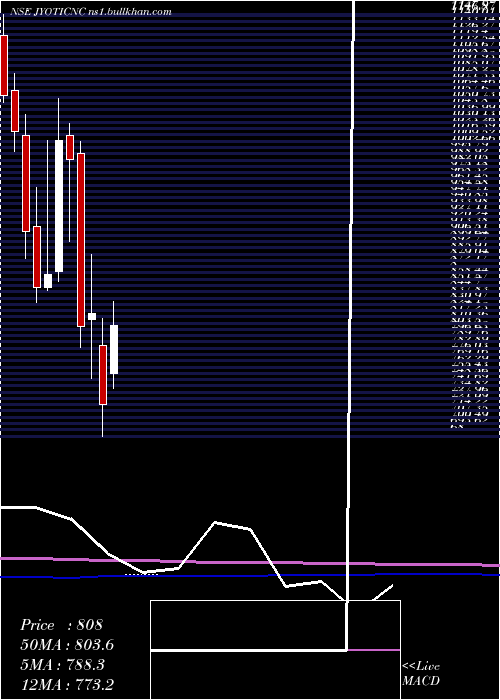Select the Price : 808 readout
Image resolution: width=500 pixels, height=700 pixels.
62,625
